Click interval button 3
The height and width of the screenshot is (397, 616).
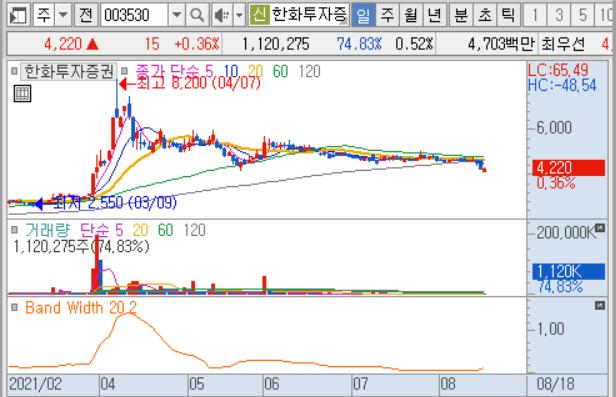559,15
